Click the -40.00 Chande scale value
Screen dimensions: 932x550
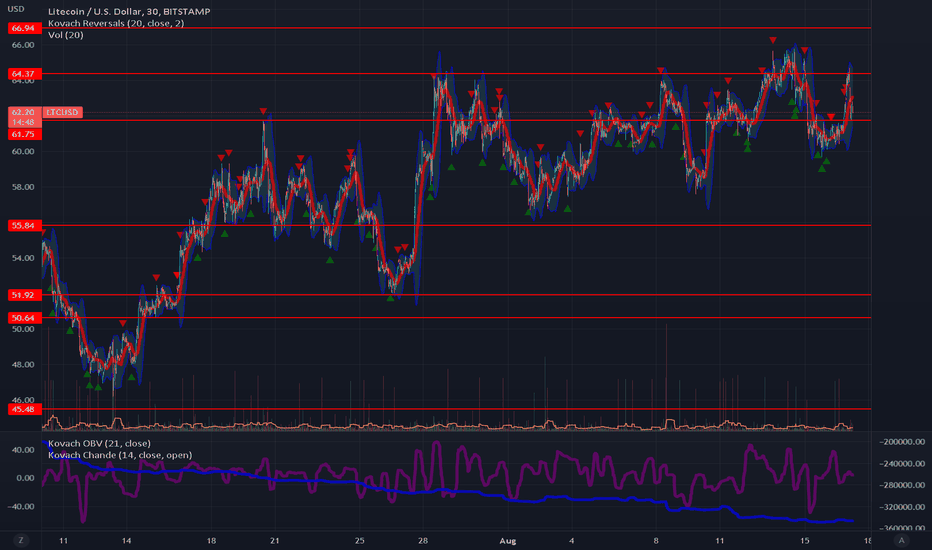(22, 507)
